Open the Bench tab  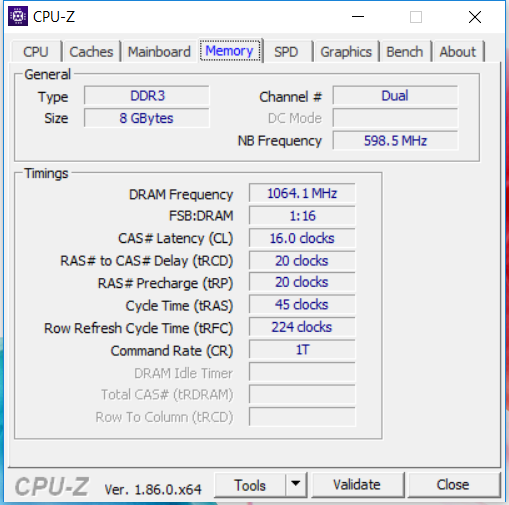(404, 52)
